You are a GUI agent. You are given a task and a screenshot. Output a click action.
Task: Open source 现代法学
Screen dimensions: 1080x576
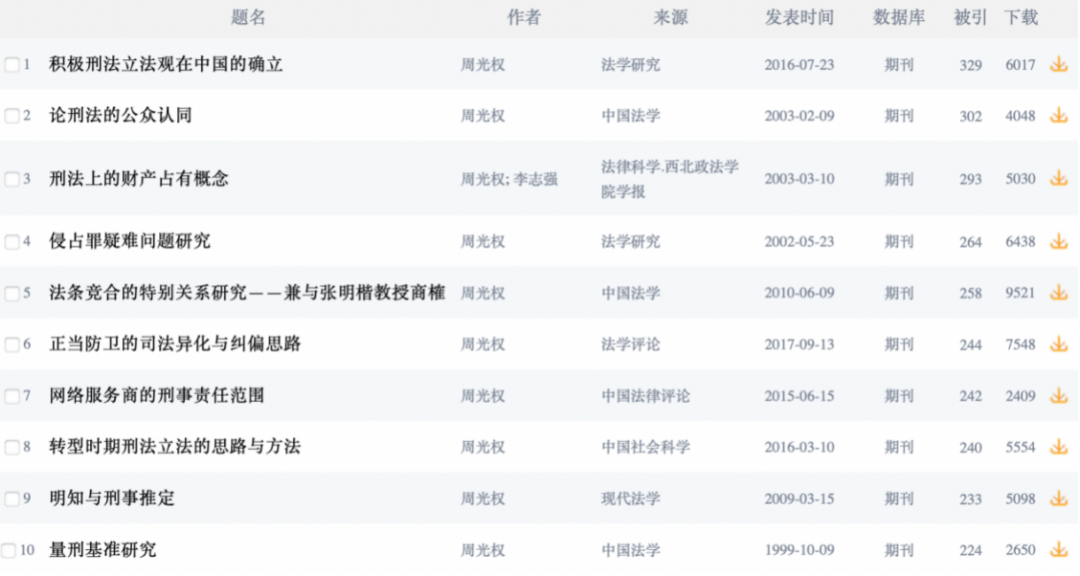coord(630,498)
